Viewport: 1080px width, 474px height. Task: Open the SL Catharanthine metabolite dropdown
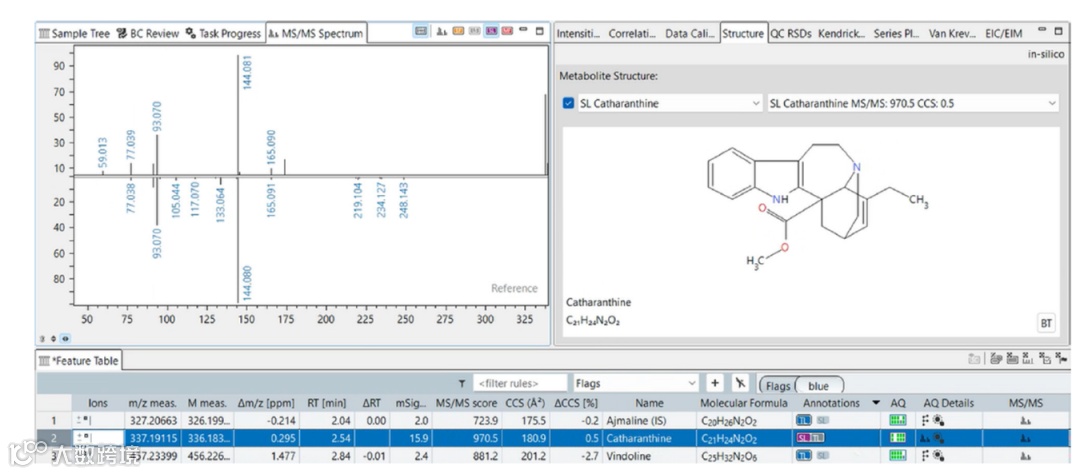pos(669,103)
